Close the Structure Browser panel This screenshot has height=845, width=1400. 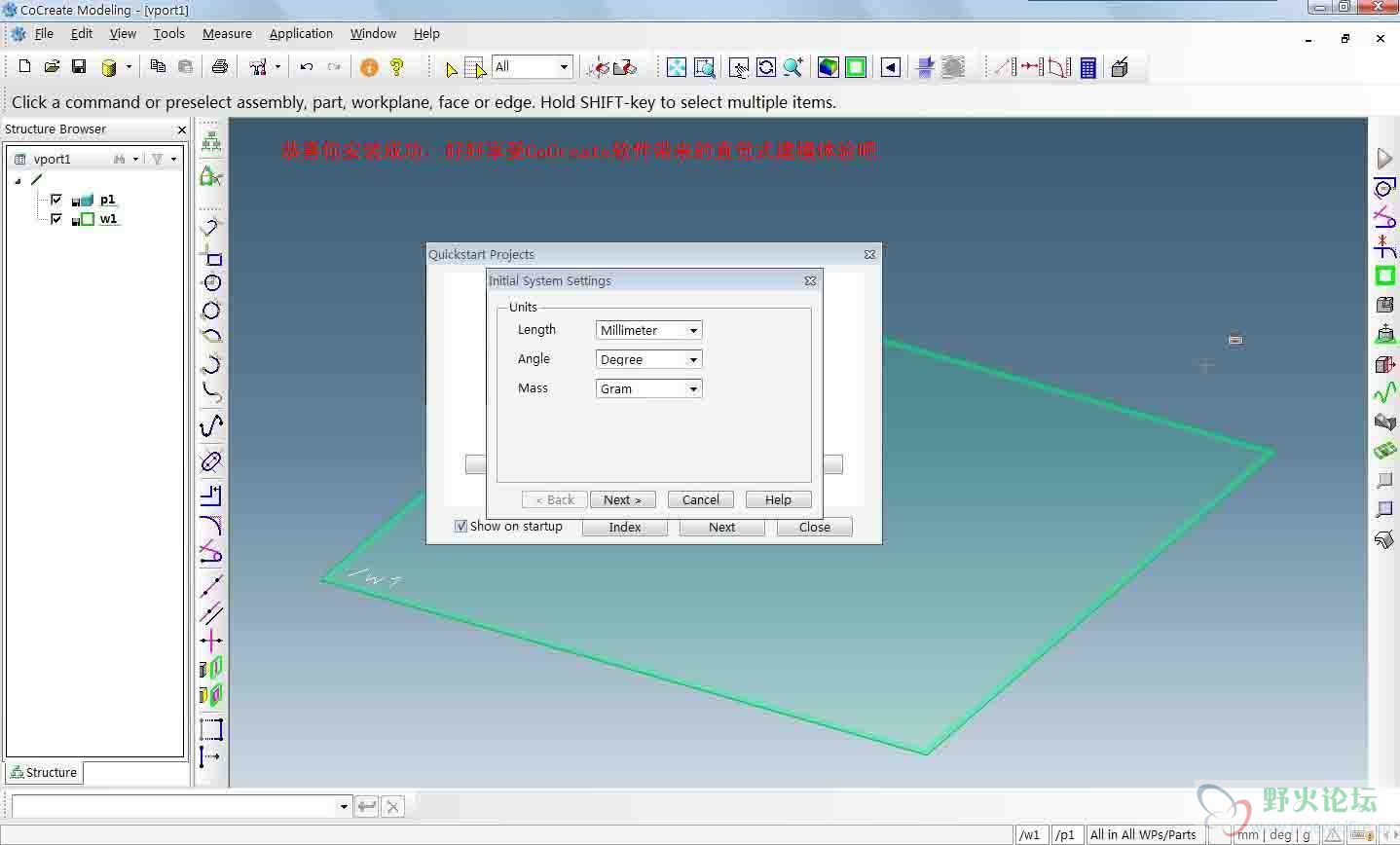[181, 129]
